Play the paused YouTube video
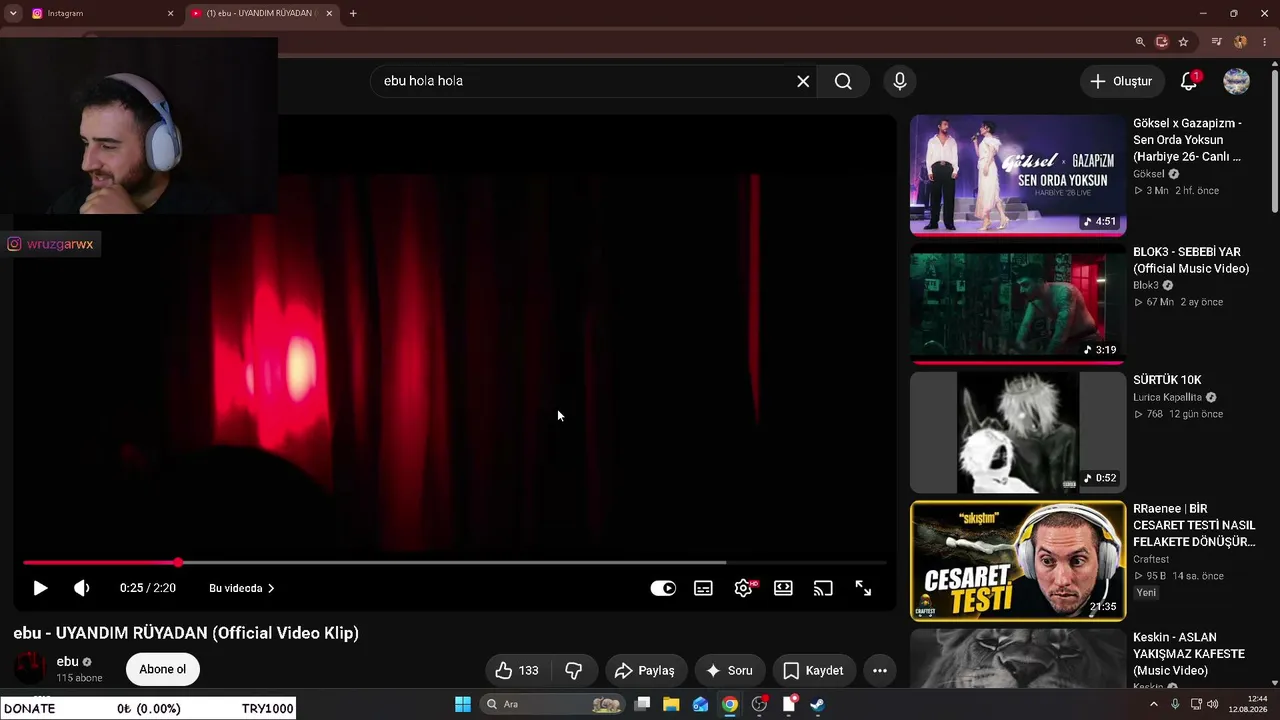This screenshot has height=720, width=1280. point(40,588)
